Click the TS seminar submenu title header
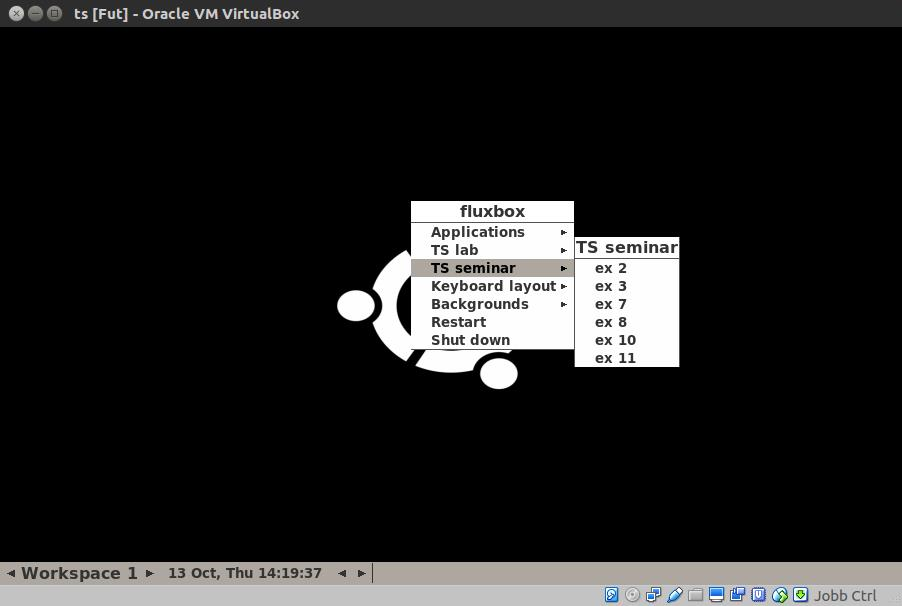The width and height of the screenshot is (902, 606). [x=626, y=247]
